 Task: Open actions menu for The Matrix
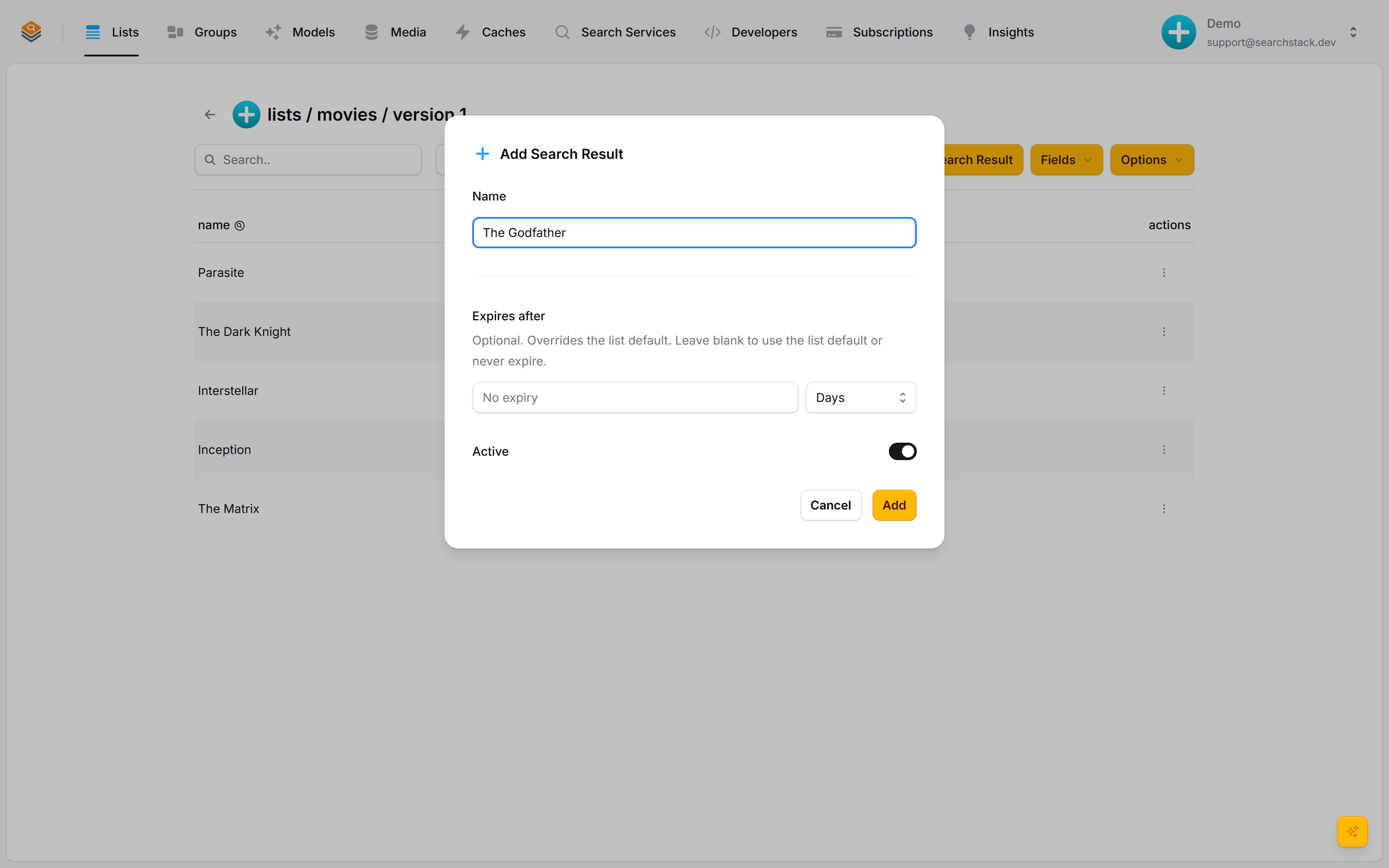[1164, 509]
